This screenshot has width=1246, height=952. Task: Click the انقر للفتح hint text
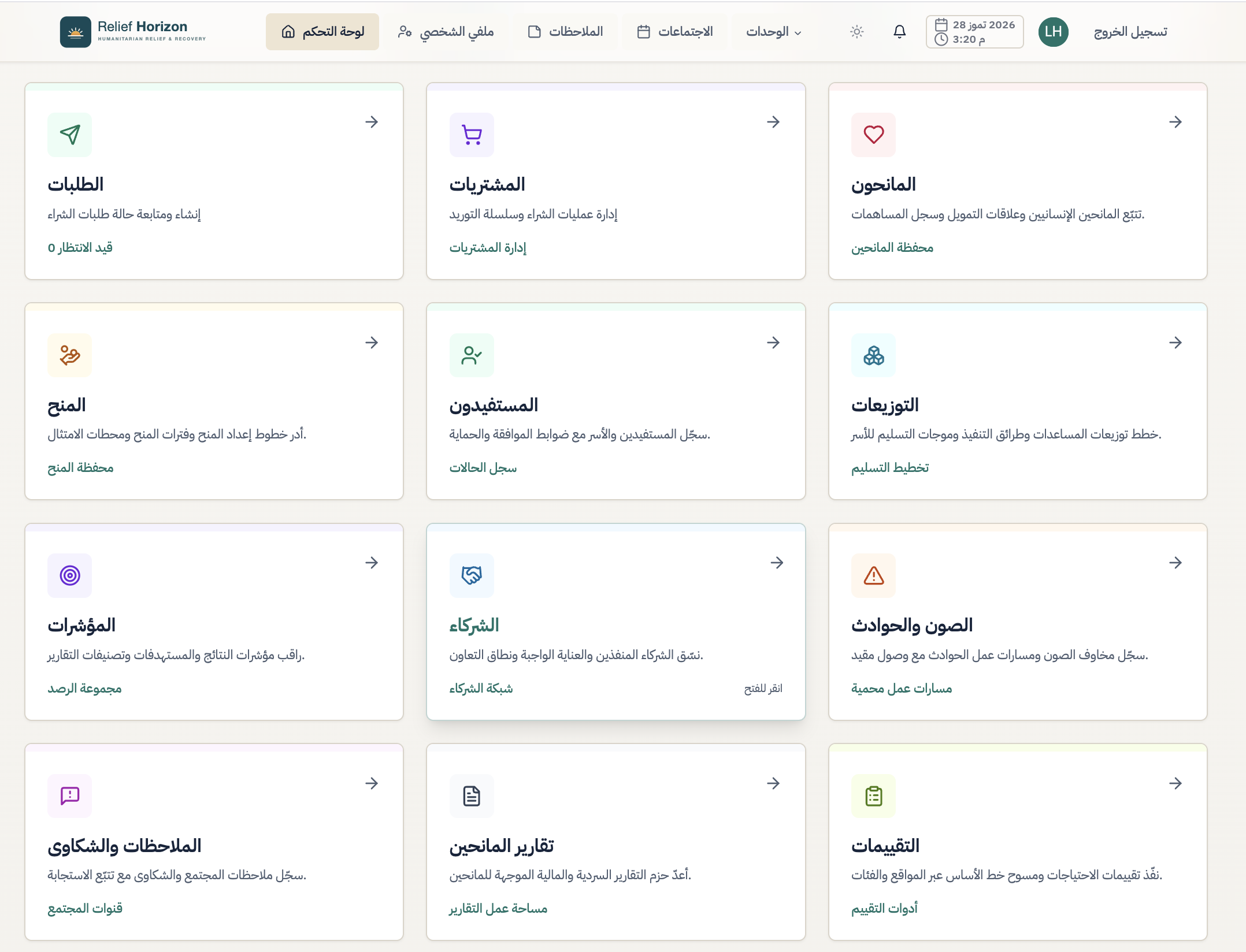pyautogui.click(x=763, y=689)
